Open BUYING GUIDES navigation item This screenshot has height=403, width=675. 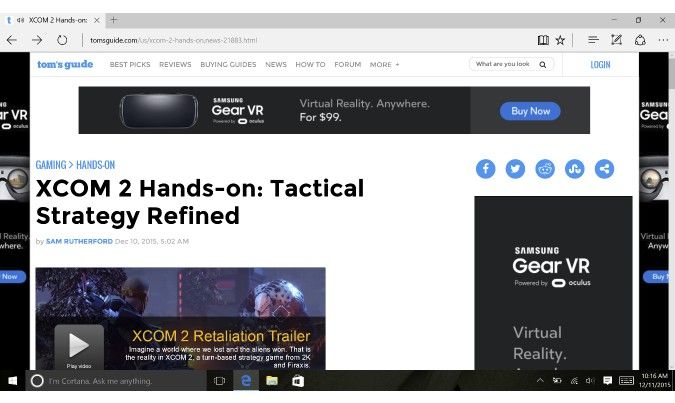(228, 65)
